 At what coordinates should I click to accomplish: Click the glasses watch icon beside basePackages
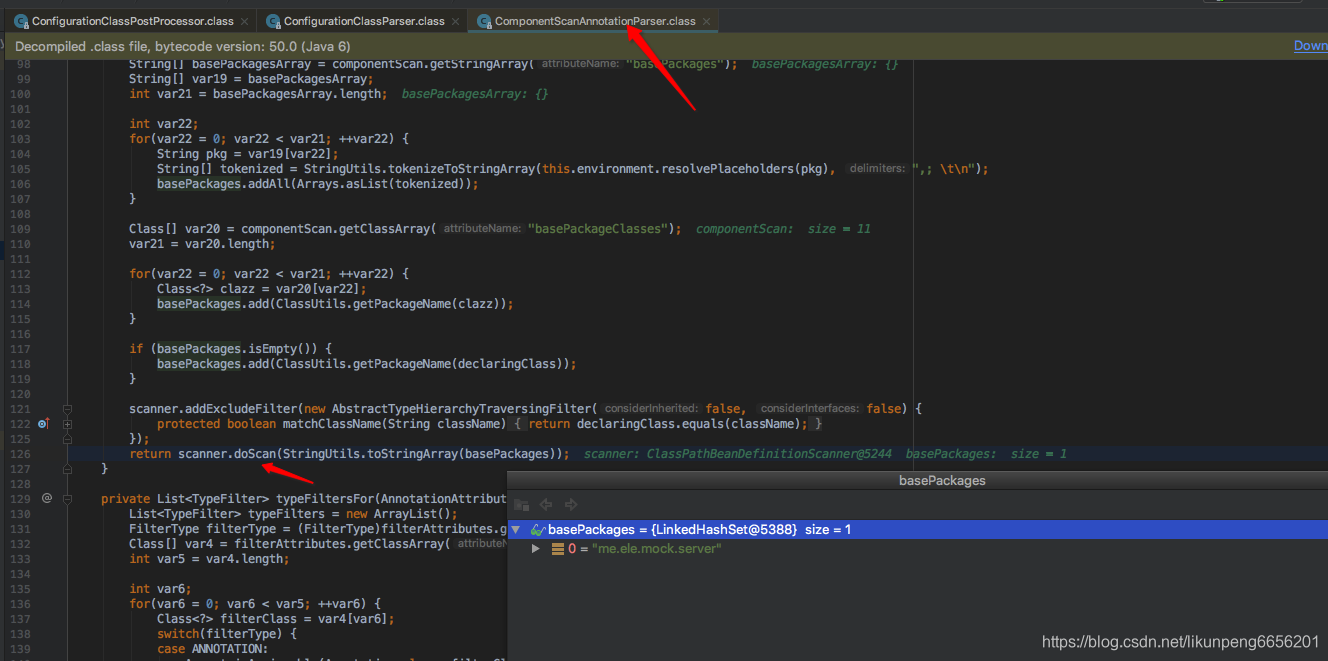pyautogui.click(x=537, y=529)
